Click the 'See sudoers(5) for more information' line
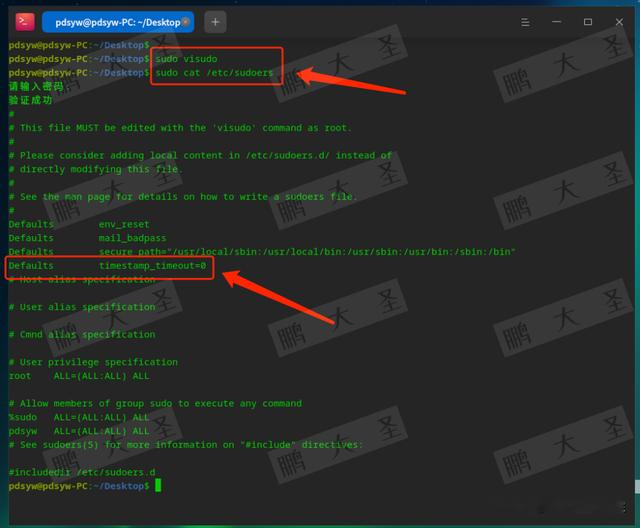Image resolution: width=640 pixels, height=528 pixels. [x=185, y=445]
